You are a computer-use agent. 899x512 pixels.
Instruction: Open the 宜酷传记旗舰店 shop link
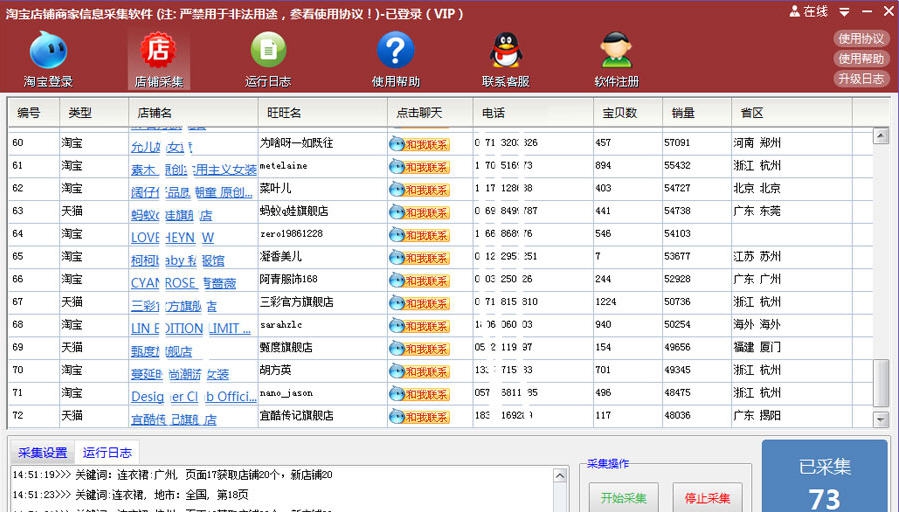click(x=174, y=419)
